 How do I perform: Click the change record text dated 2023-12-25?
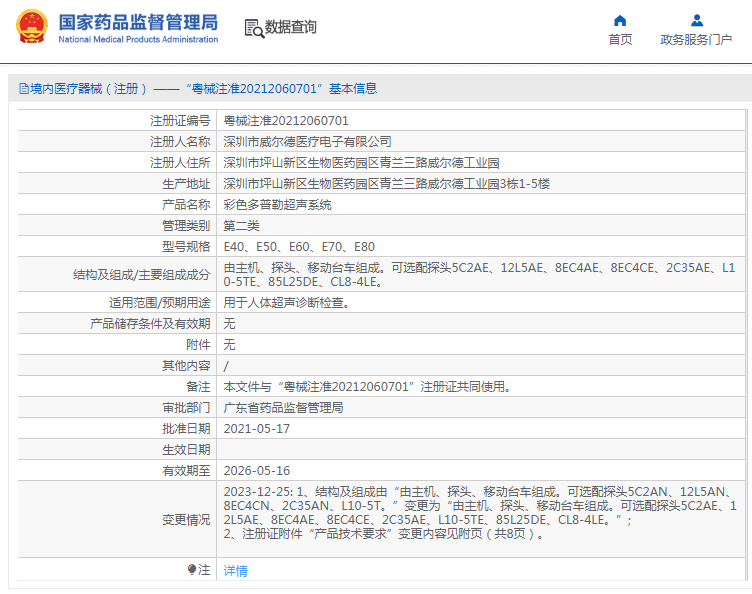[480, 512]
